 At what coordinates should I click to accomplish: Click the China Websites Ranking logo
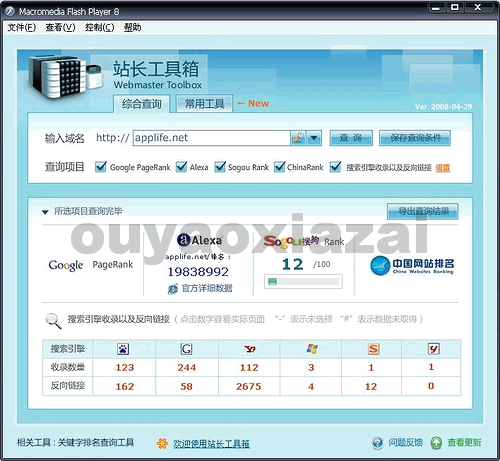pos(412,266)
